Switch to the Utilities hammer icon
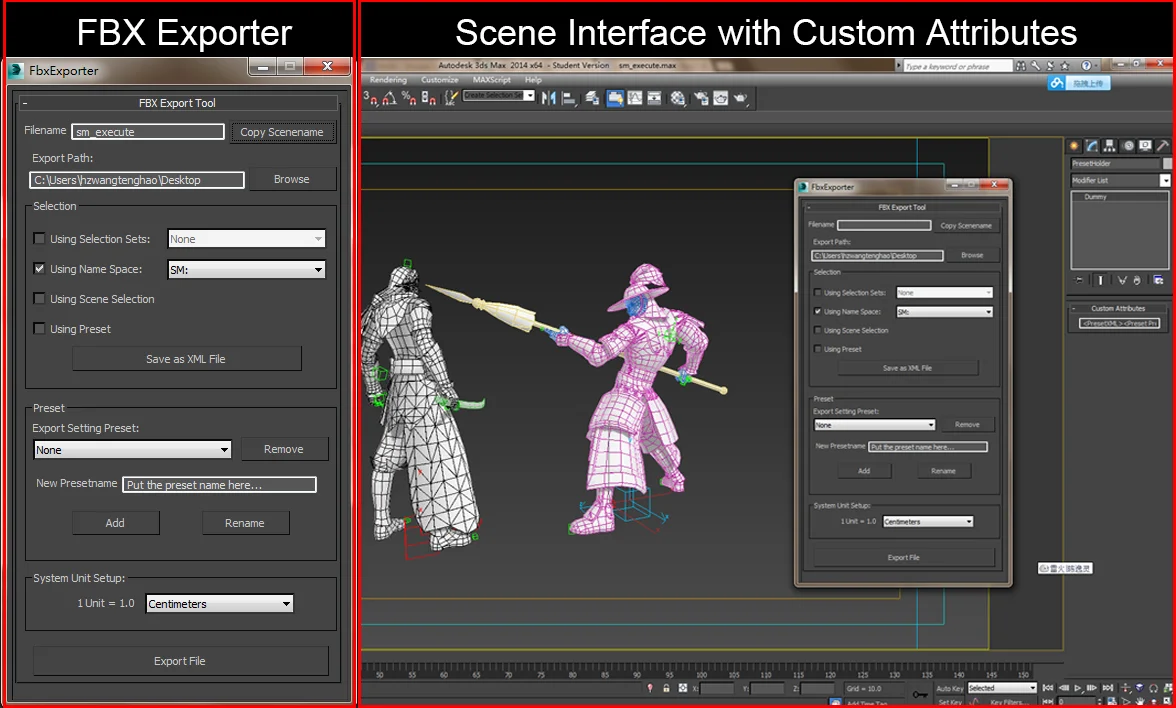 pyautogui.click(x=1162, y=146)
